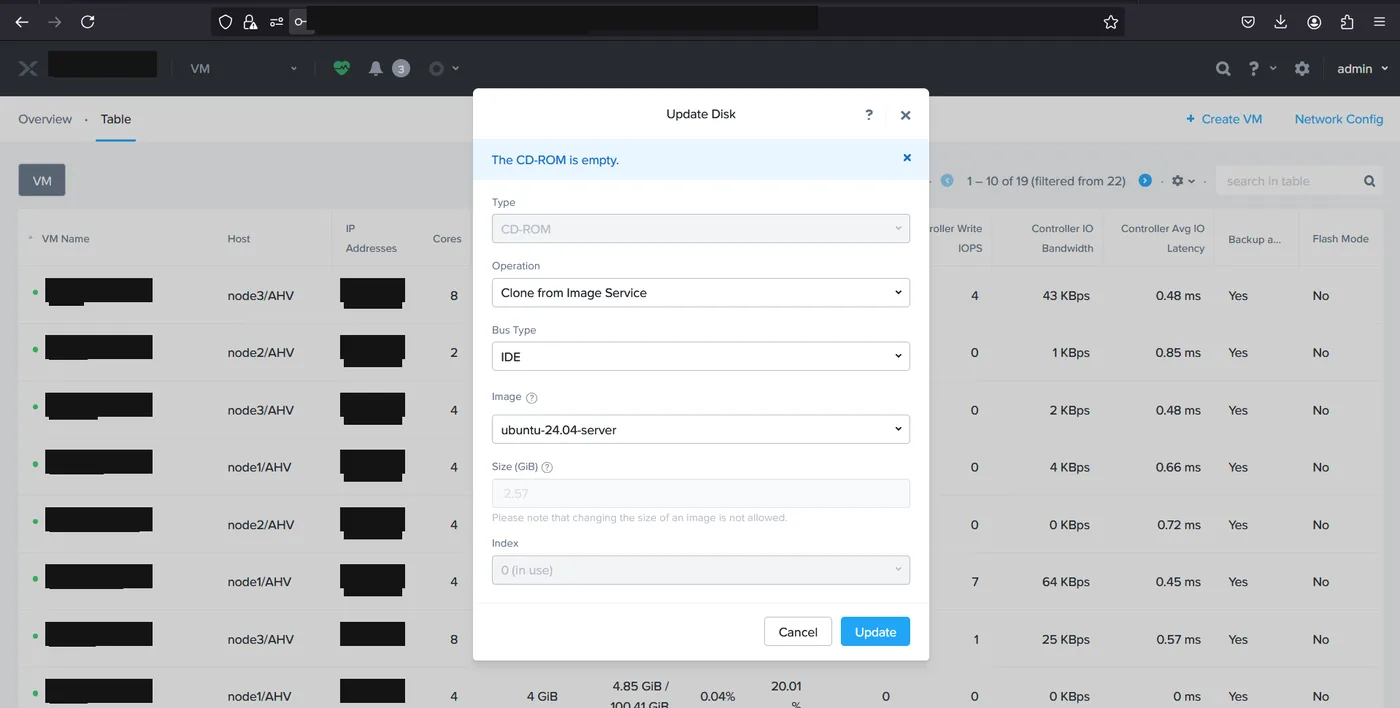Dismiss the CD-ROM is empty notice
1400x708 pixels.
coord(907,158)
